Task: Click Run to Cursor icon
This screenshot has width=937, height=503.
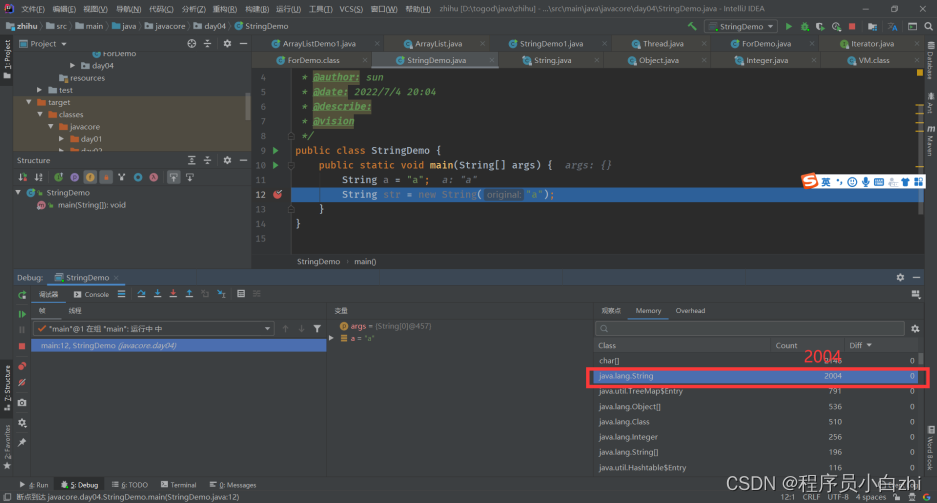Action: pyautogui.click(x=221, y=294)
